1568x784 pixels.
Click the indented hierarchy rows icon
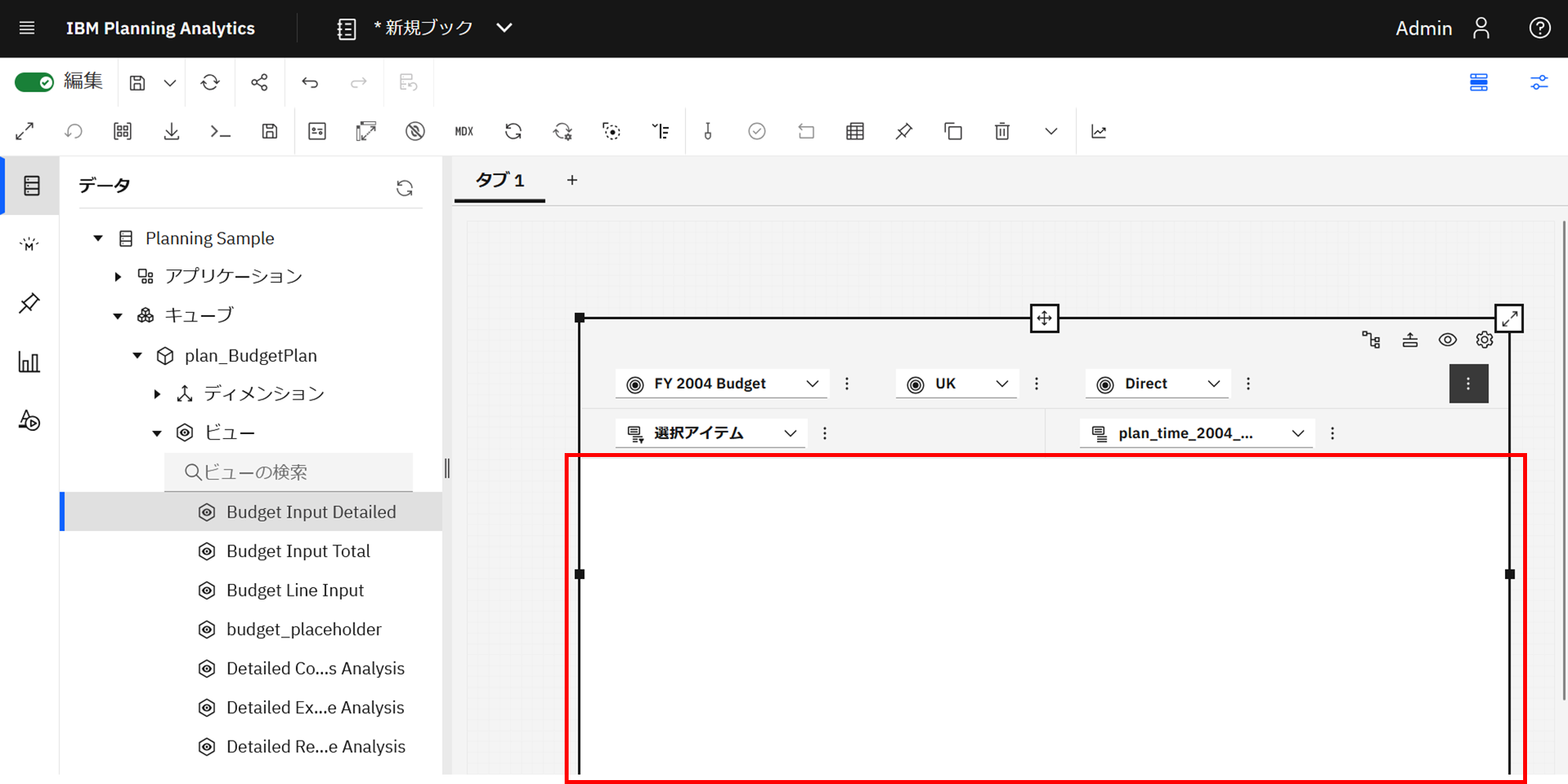point(661,132)
